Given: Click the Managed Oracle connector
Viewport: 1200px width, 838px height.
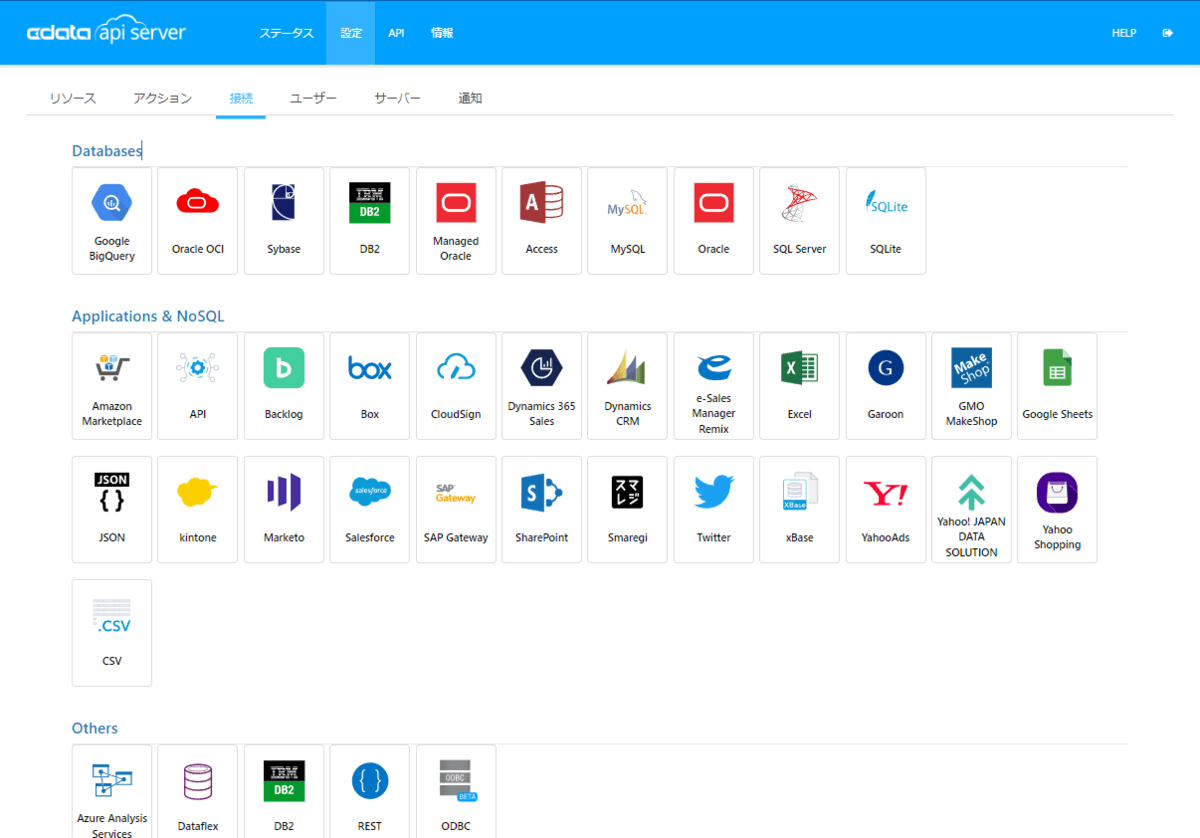Looking at the screenshot, I should coord(456,221).
